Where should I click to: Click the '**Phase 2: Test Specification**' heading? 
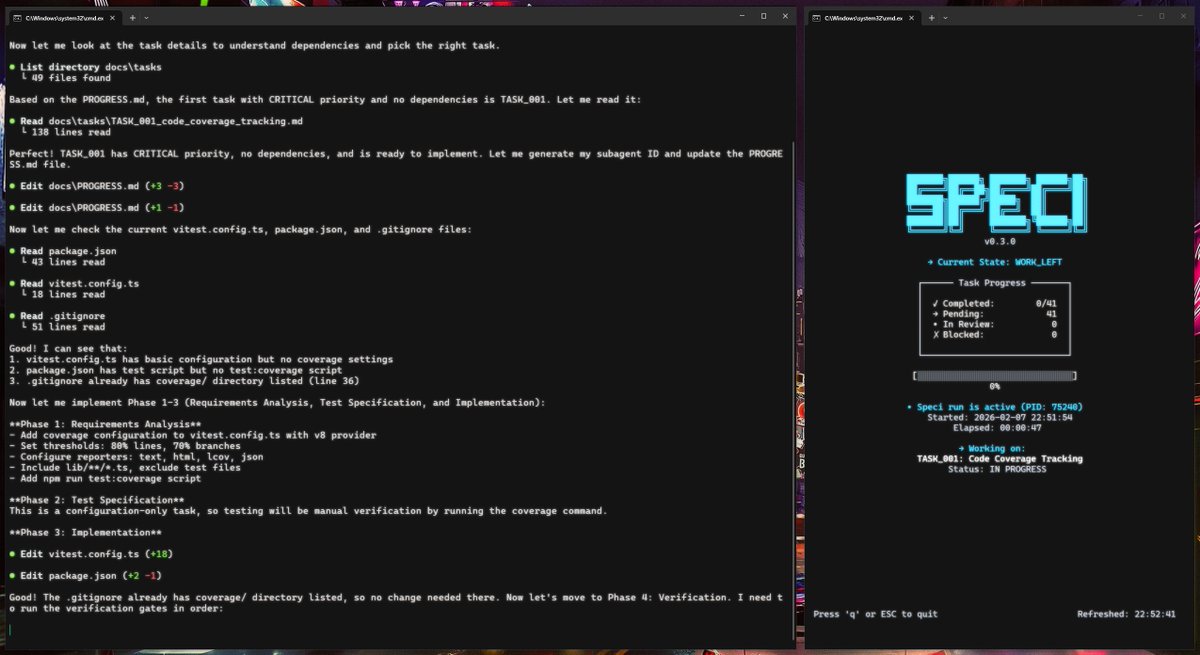(x=97, y=500)
